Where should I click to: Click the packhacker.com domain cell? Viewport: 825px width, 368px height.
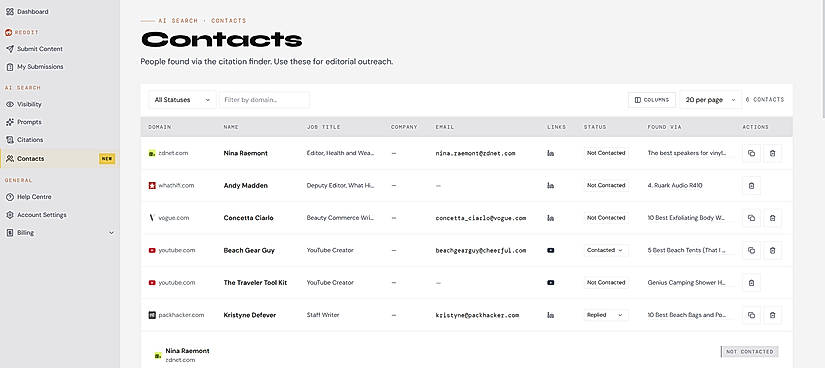tap(176, 315)
